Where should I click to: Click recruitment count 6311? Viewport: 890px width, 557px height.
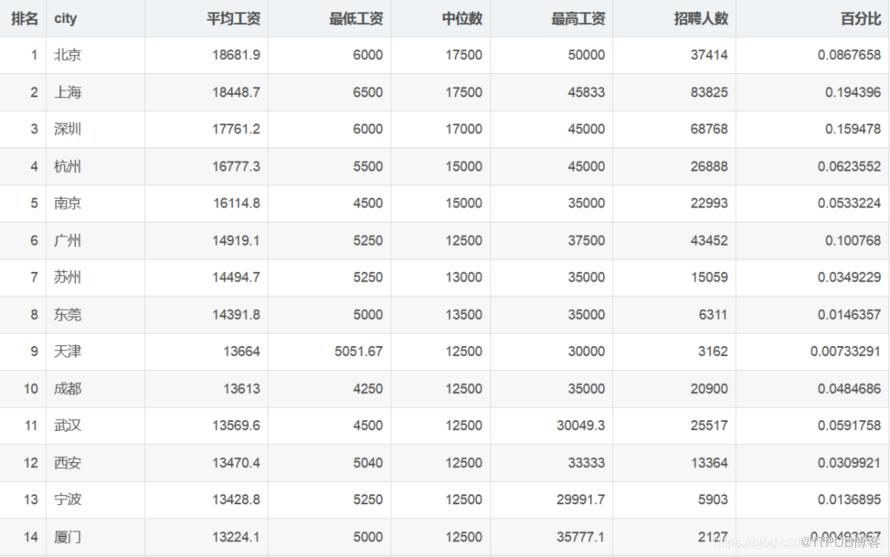[713, 315]
